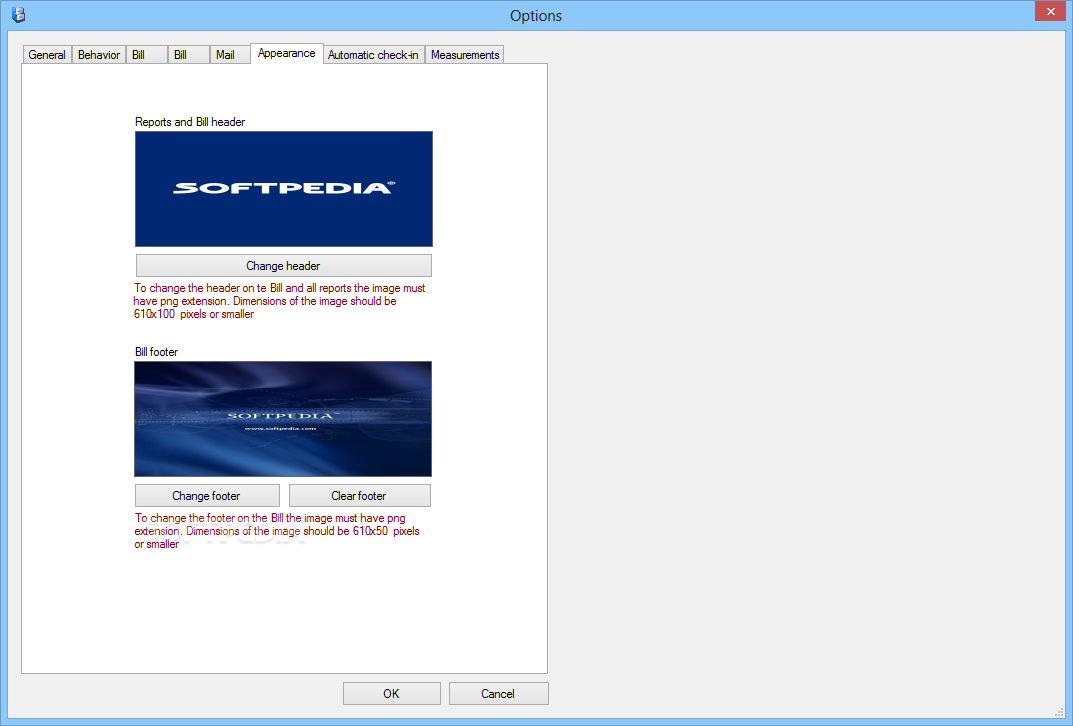Switch to the General tab
The image size is (1073, 726).
click(x=47, y=55)
